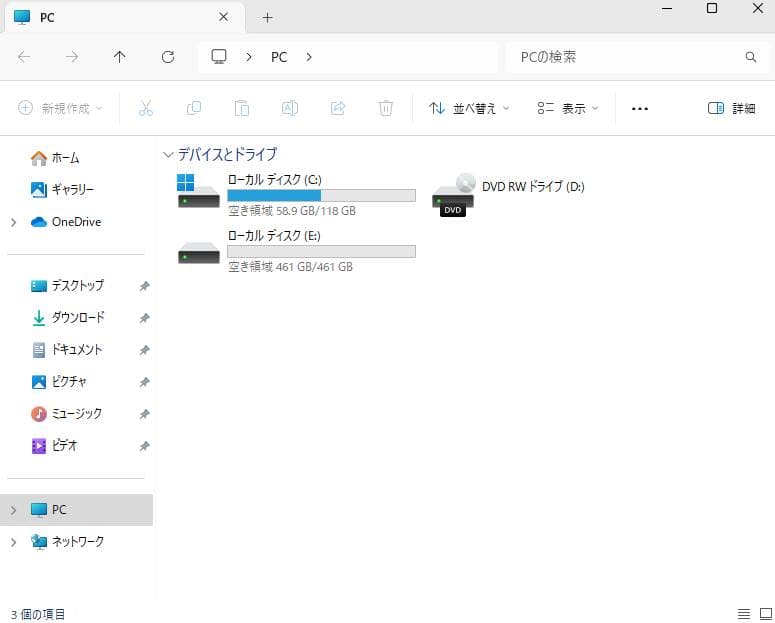775x623 pixels.
Task: Open the 新規作成 dropdown
Action: click(60, 108)
